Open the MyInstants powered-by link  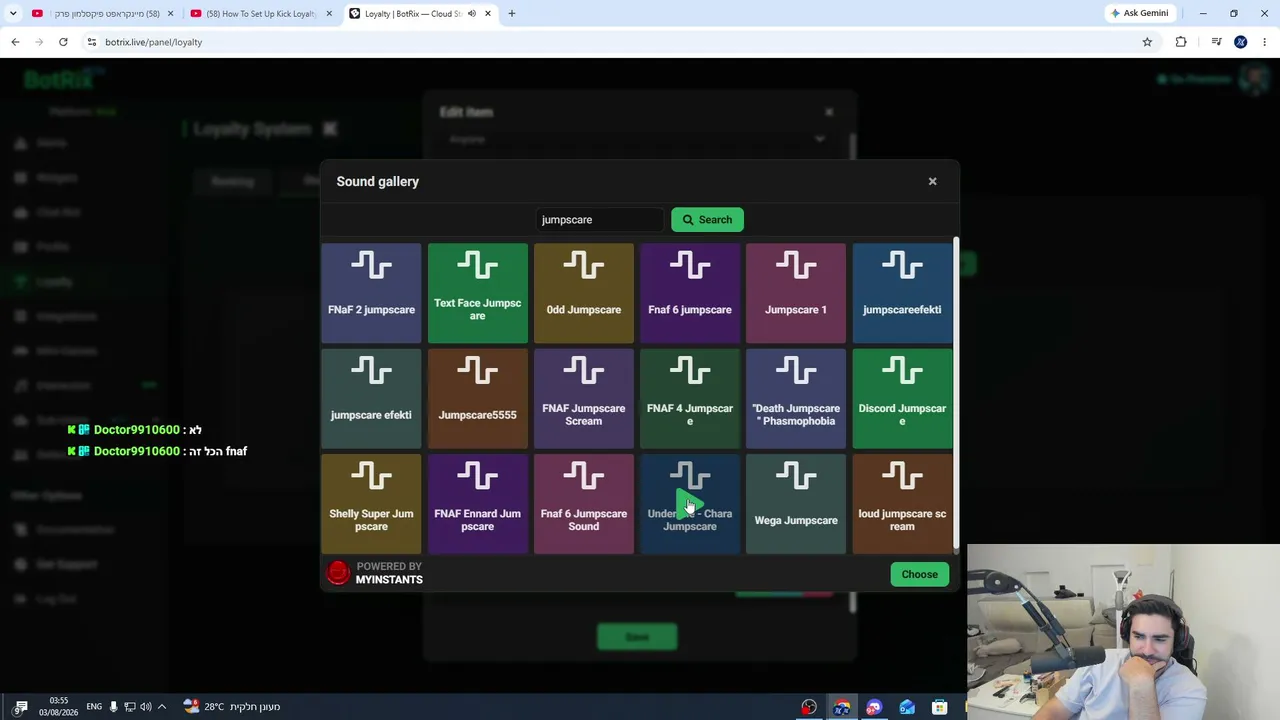tap(375, 573)
